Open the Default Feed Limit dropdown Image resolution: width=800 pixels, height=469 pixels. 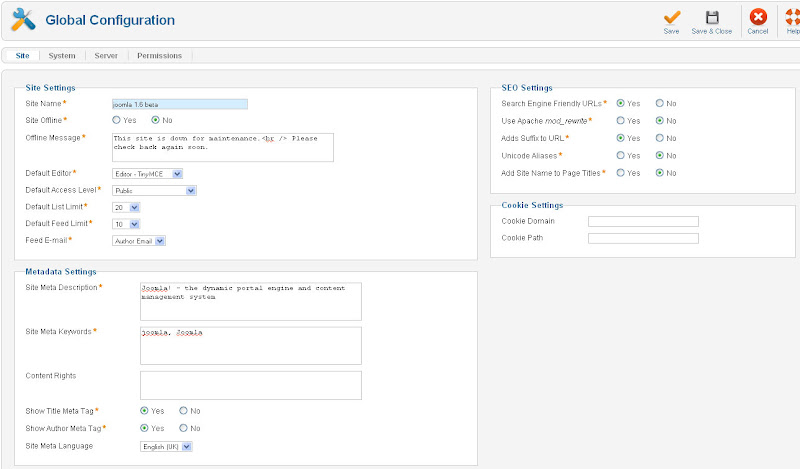pyautogui.click(x=126, y=224)
